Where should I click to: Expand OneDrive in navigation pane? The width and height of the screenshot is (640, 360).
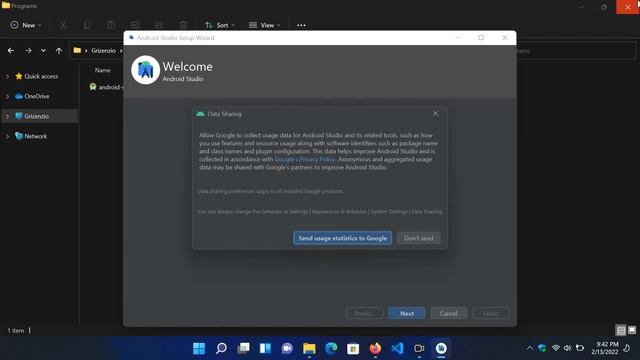click(x=7, y=96)
